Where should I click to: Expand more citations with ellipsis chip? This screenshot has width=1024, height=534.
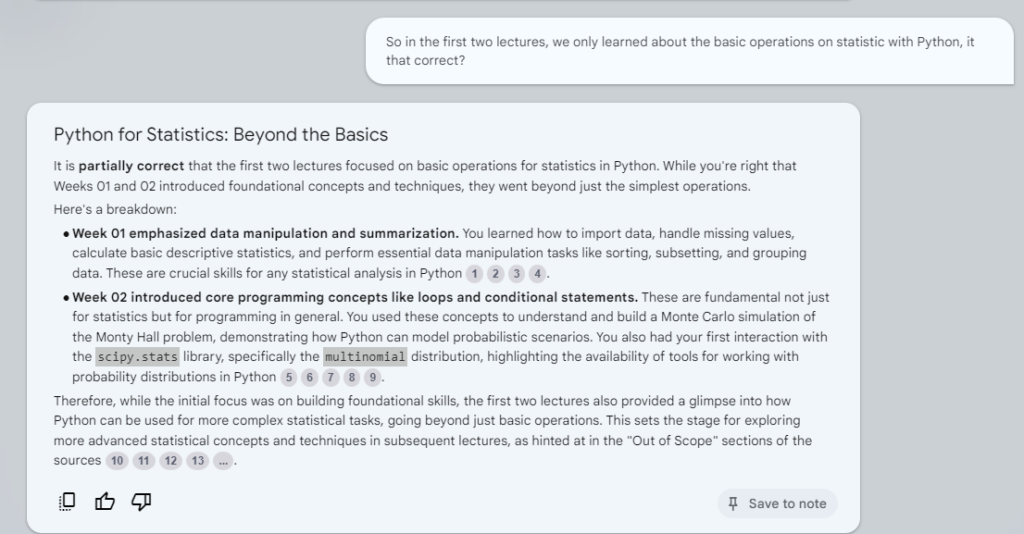(x=224, y=461)
